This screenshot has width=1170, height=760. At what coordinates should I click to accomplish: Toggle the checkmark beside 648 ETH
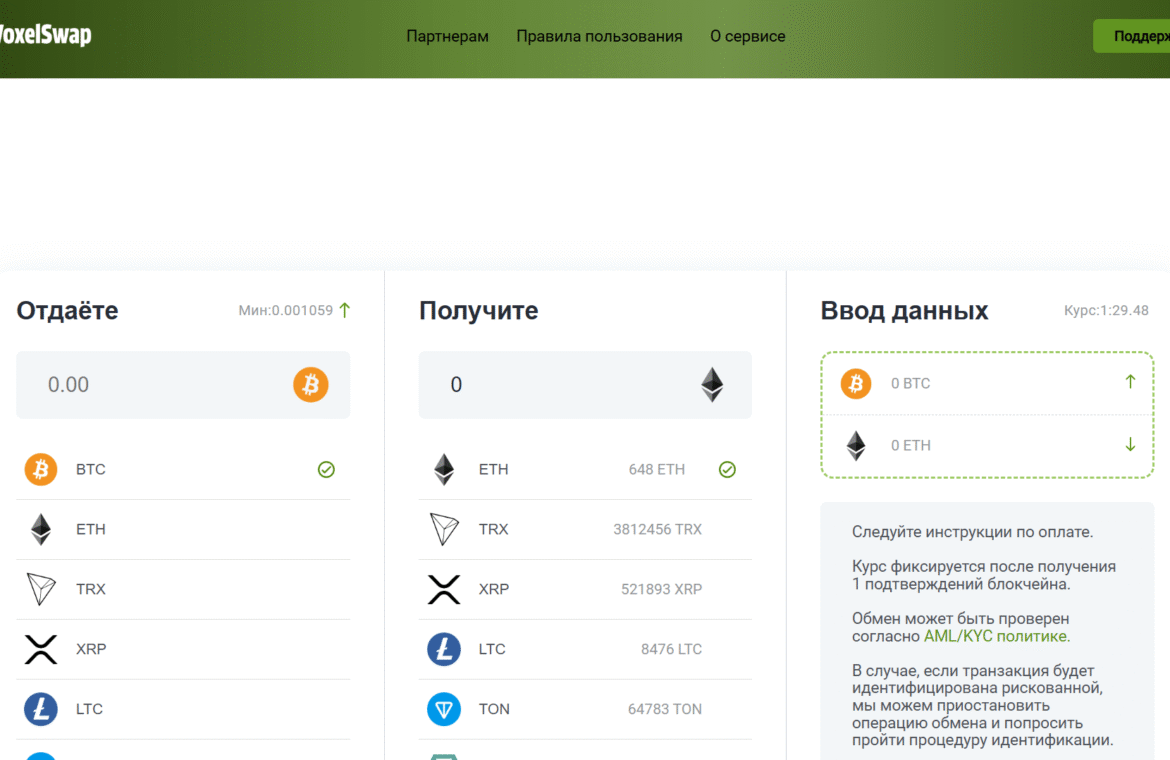tap(727, 469)
